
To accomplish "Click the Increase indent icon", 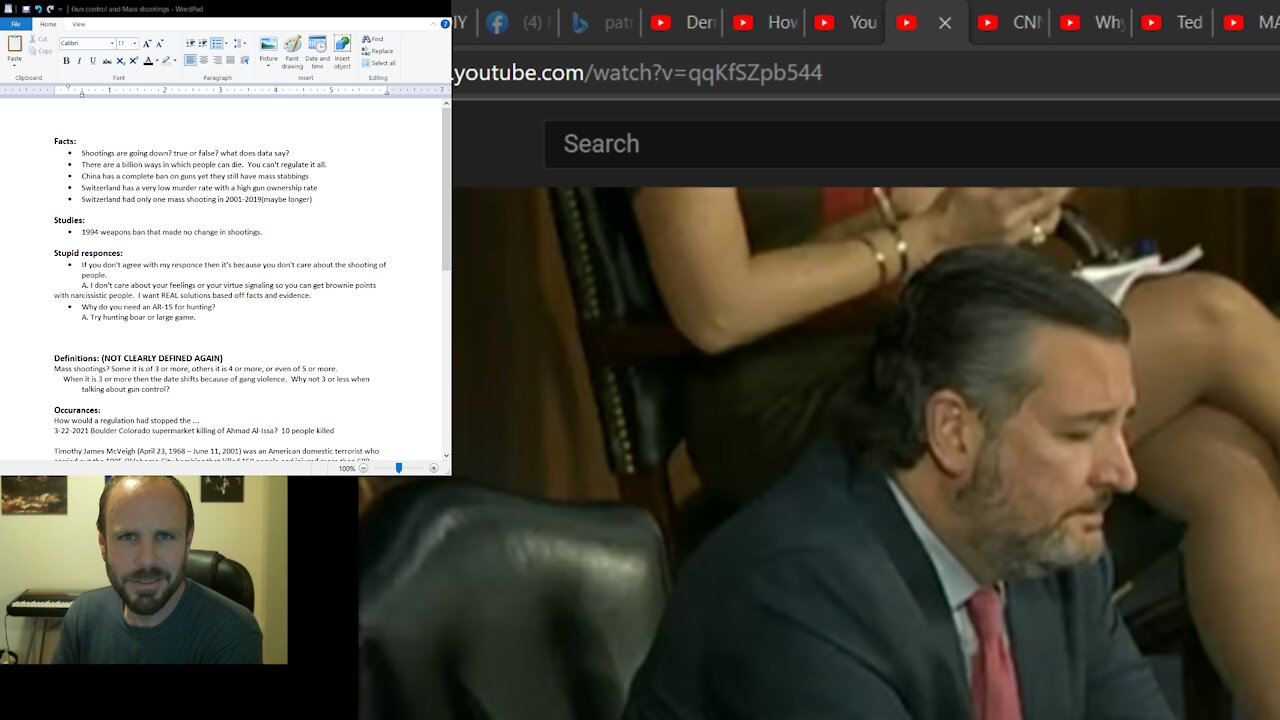I will 203,44.
